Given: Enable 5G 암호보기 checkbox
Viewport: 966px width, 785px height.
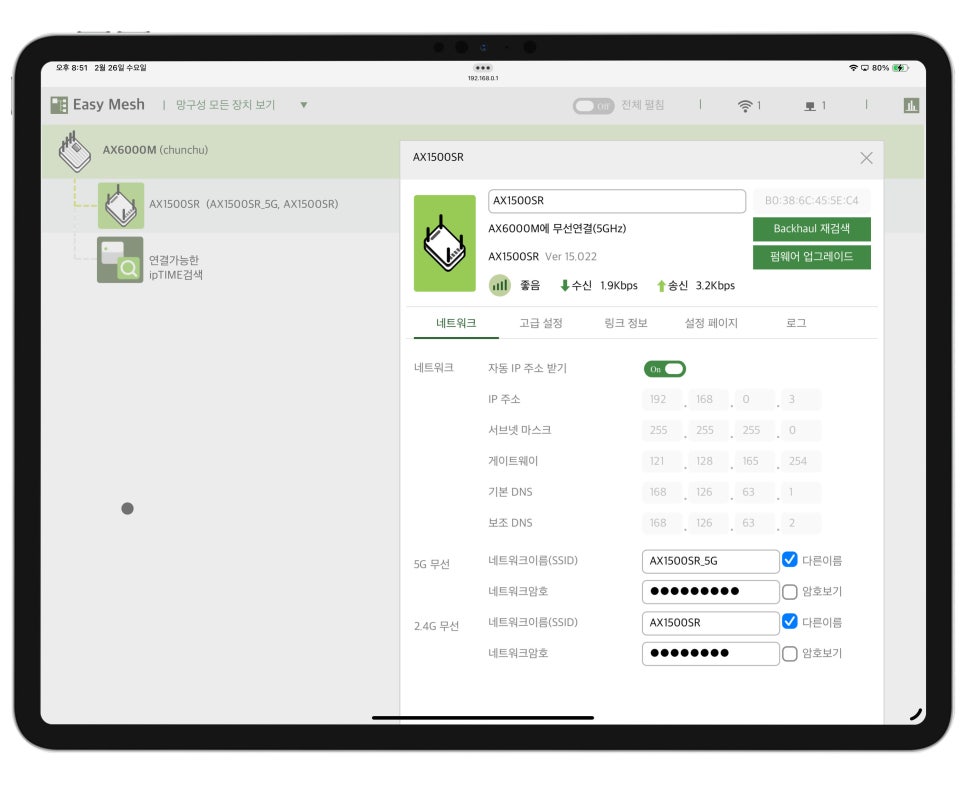Looking at the screenshot, I should (790, 592).
